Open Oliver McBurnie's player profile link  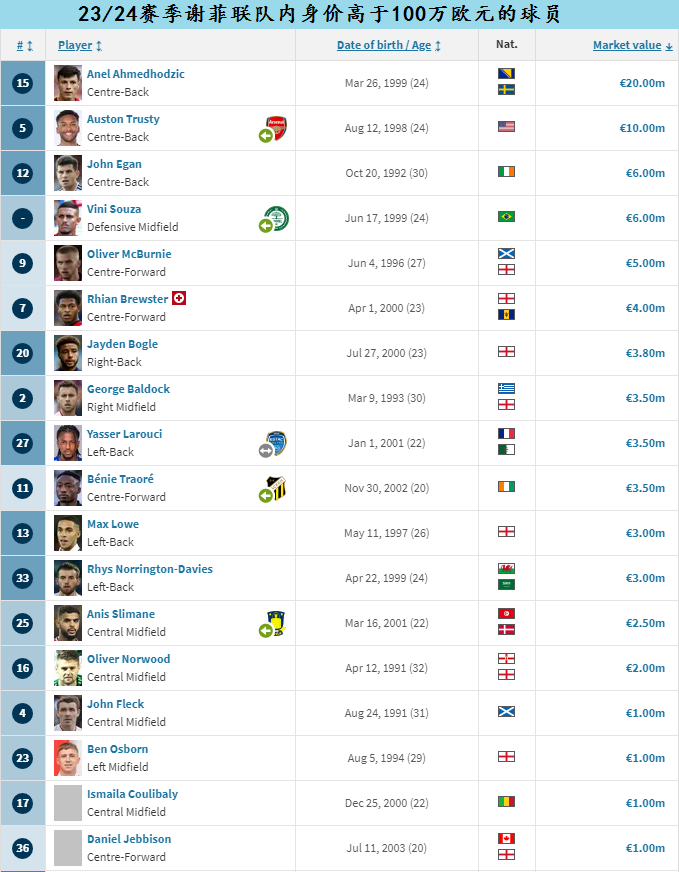(129, 254)
